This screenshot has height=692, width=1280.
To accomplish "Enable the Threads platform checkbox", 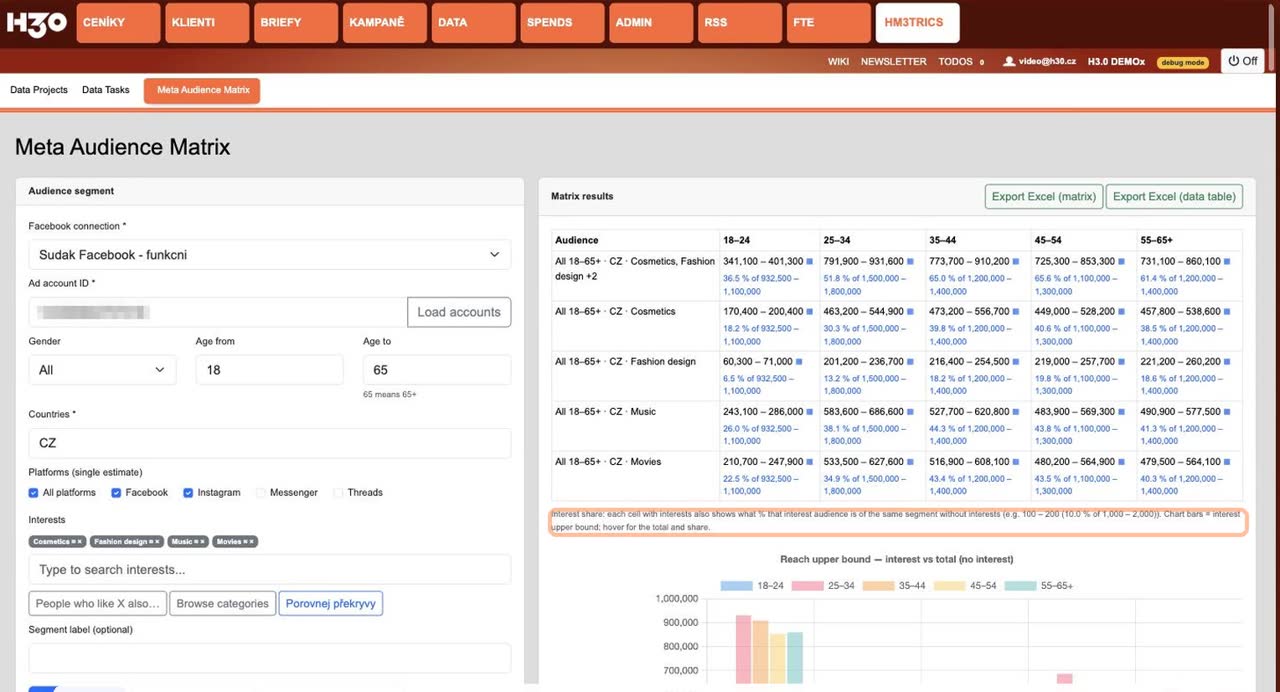I will click(x=338, y=493).
